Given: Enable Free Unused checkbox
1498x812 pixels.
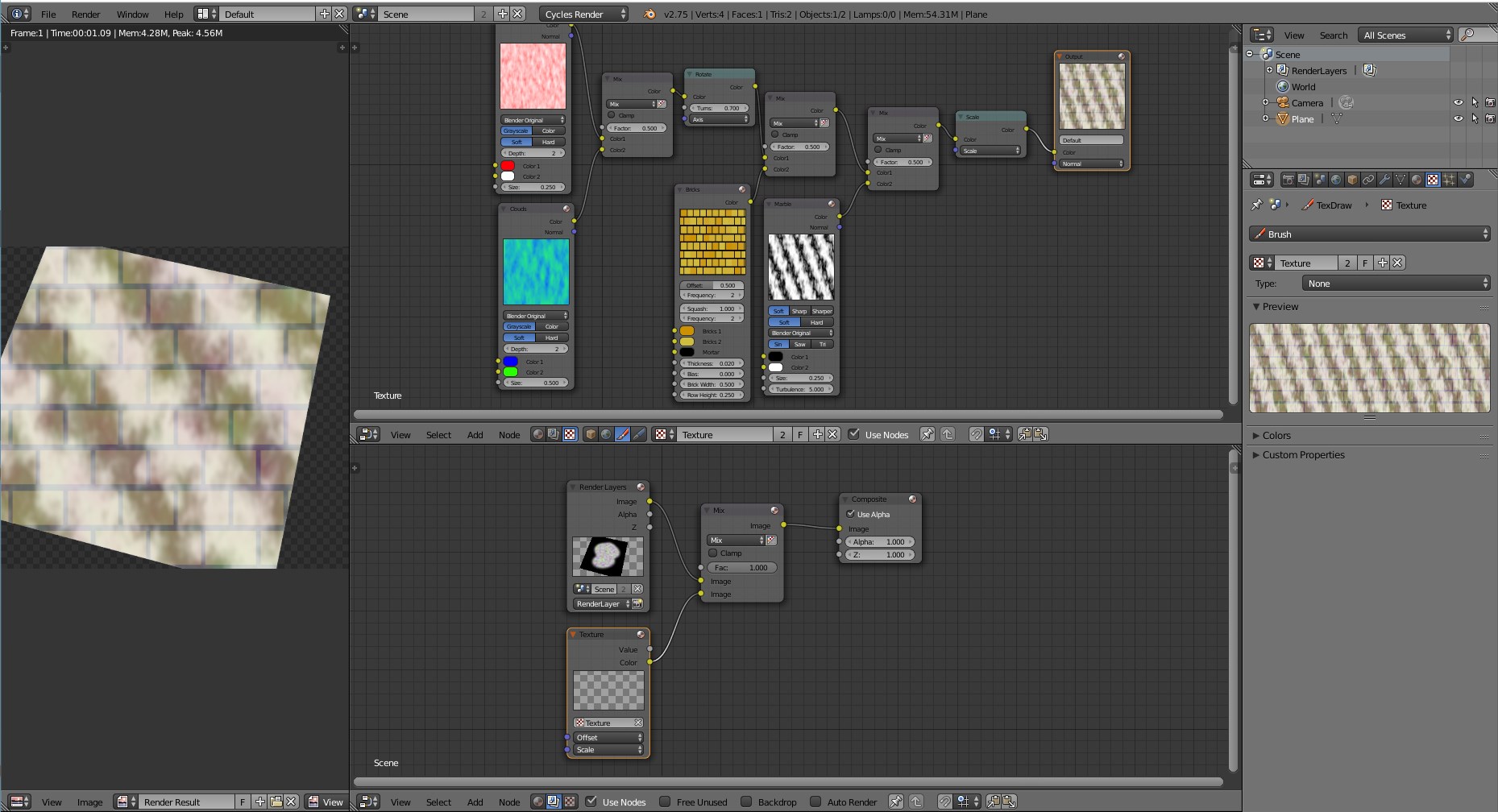Looking at the screenshot, I should click(x=665, y=802).
